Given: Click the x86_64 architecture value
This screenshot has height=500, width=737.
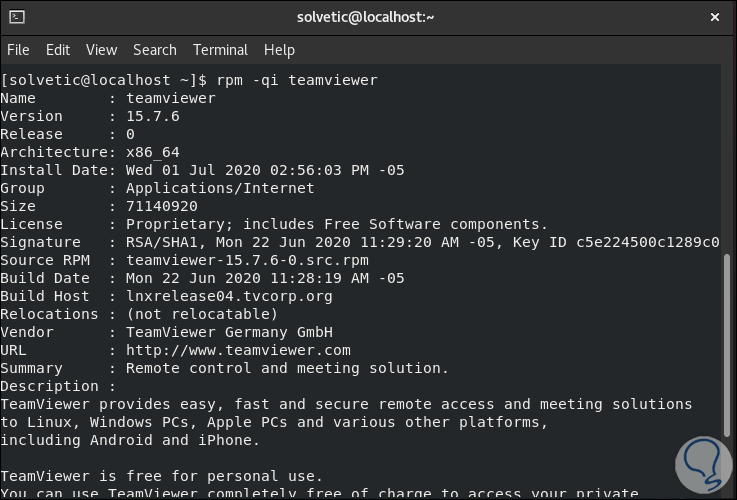Looking at the screenshot, I should pos(152,152).
